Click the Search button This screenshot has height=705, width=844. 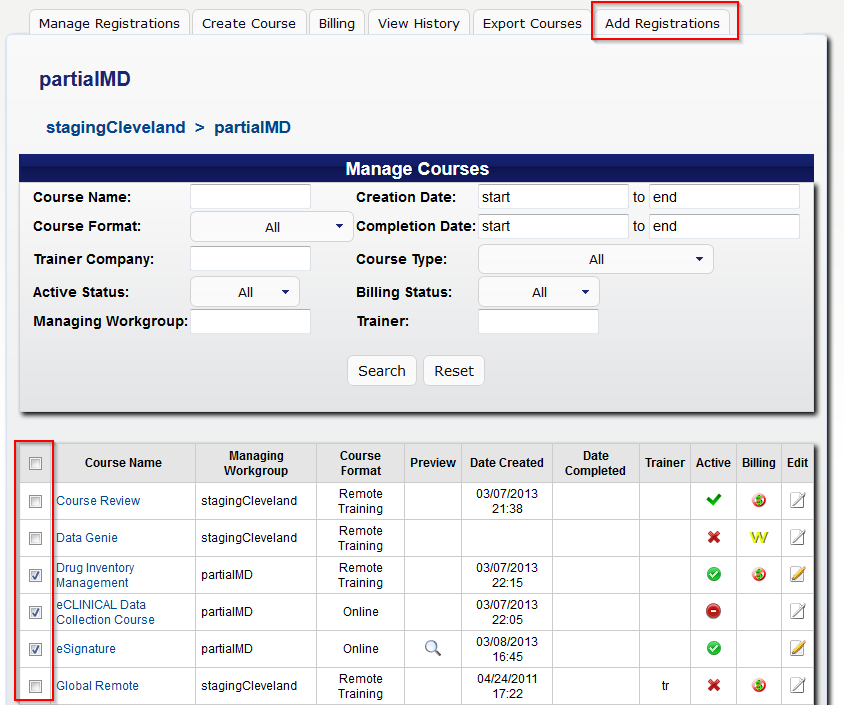pos(381,370)
